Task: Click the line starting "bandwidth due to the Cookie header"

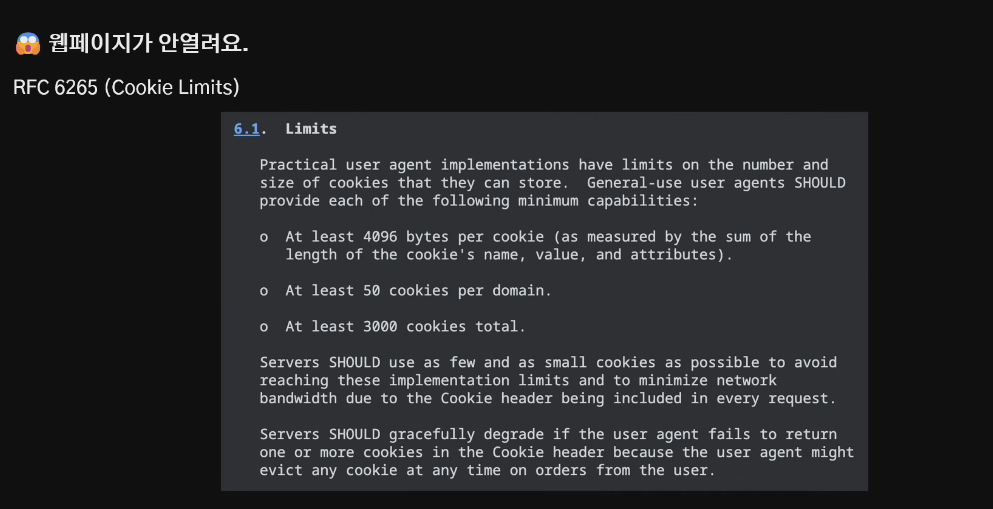Action: point(547,399)
